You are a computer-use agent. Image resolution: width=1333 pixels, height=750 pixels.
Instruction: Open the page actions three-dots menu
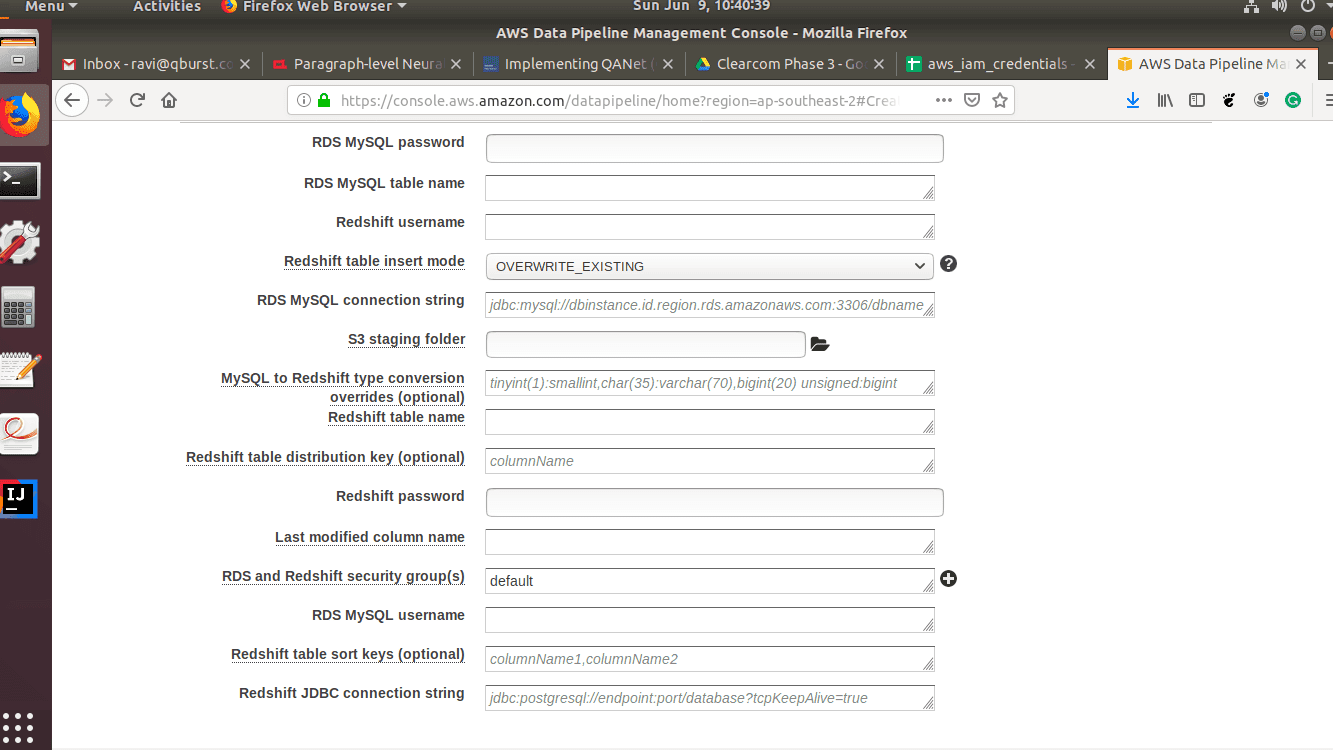pos(944,100)
